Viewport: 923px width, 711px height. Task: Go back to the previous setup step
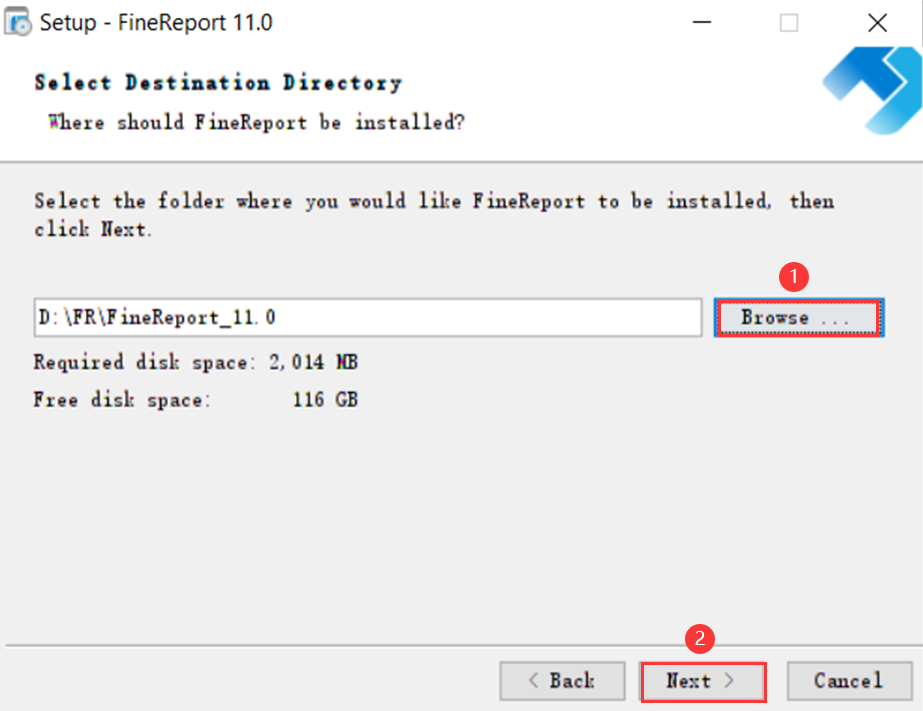(x=562, y=681)
